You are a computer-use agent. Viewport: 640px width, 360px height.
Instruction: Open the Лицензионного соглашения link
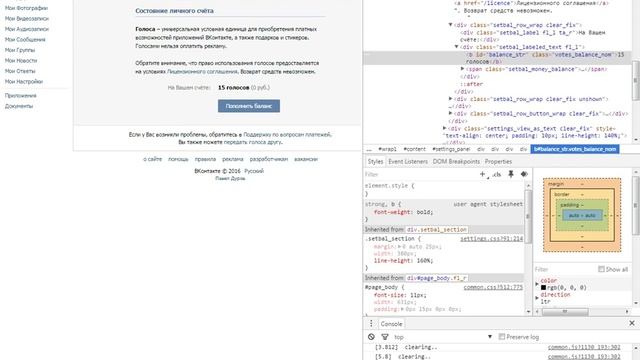[x=202, y=71]
